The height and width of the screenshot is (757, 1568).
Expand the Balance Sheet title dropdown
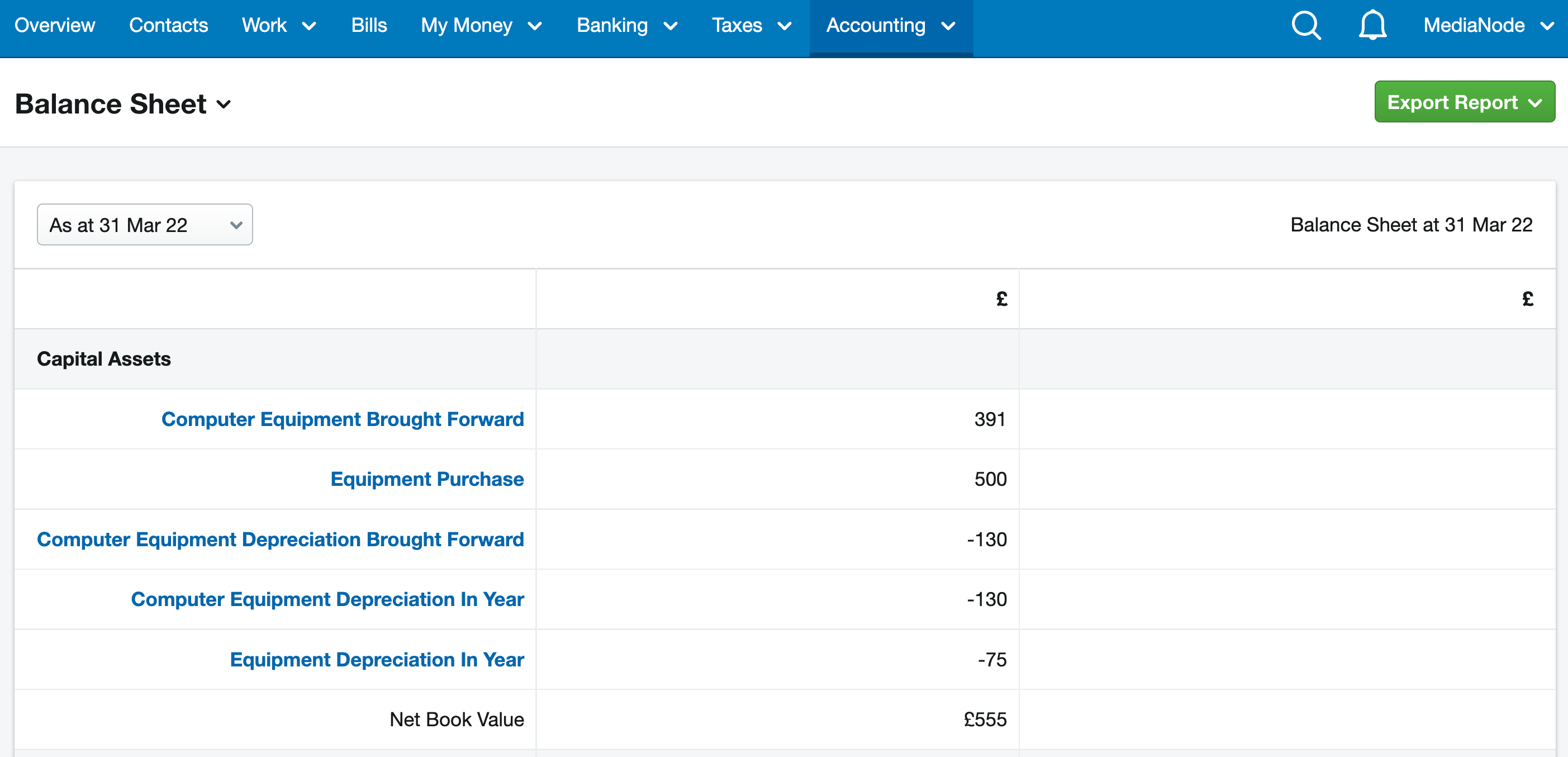(224, 104)
